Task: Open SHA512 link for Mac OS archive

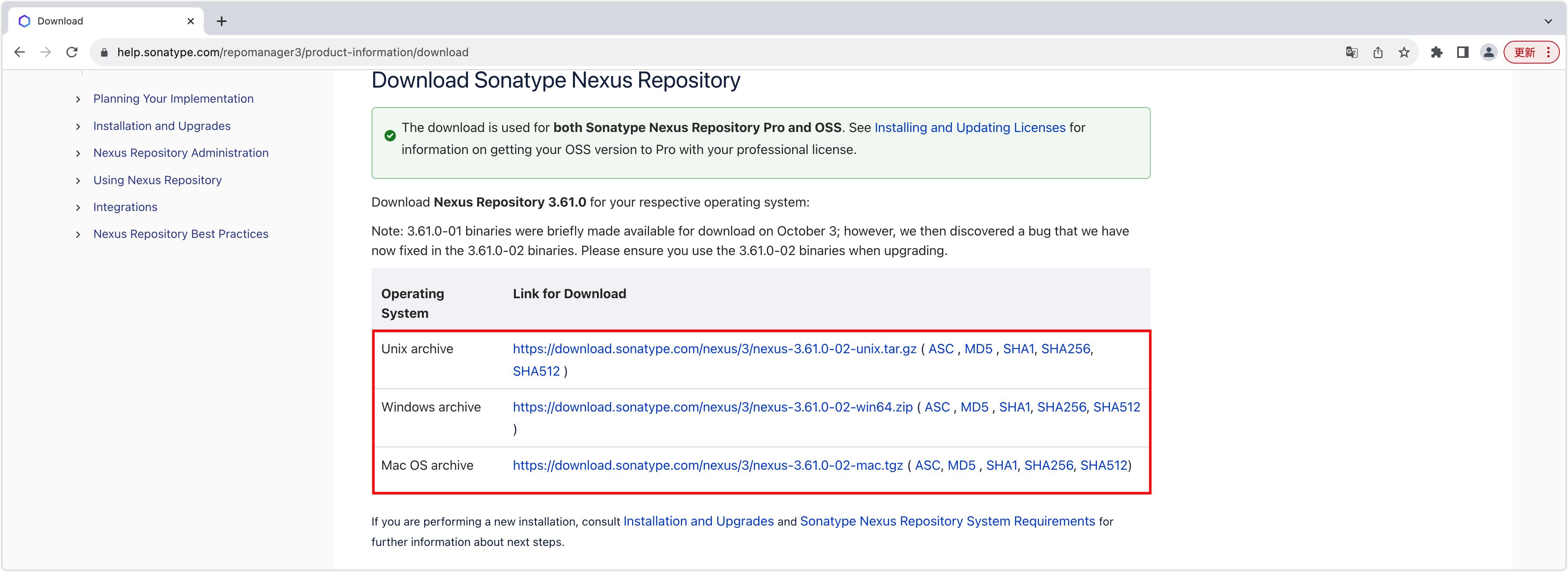Action: click(x=1103, y=466)
